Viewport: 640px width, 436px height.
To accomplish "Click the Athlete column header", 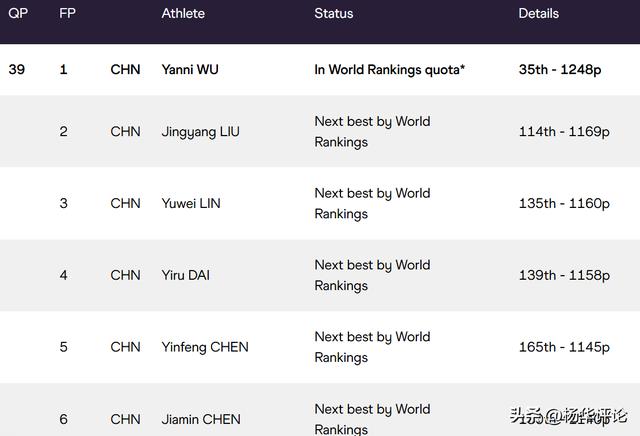I will pos(183,13).
